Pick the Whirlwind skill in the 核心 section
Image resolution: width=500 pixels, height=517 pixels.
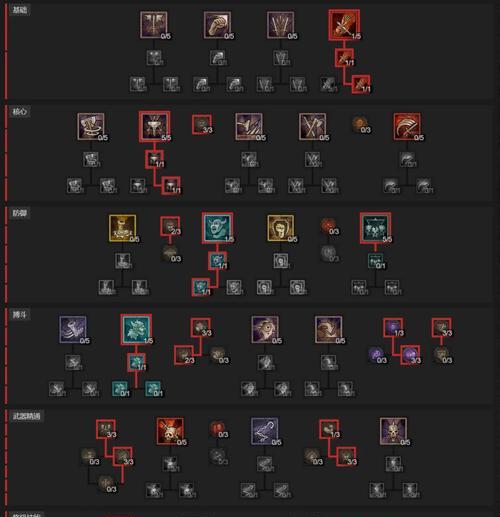click(91, 126)
